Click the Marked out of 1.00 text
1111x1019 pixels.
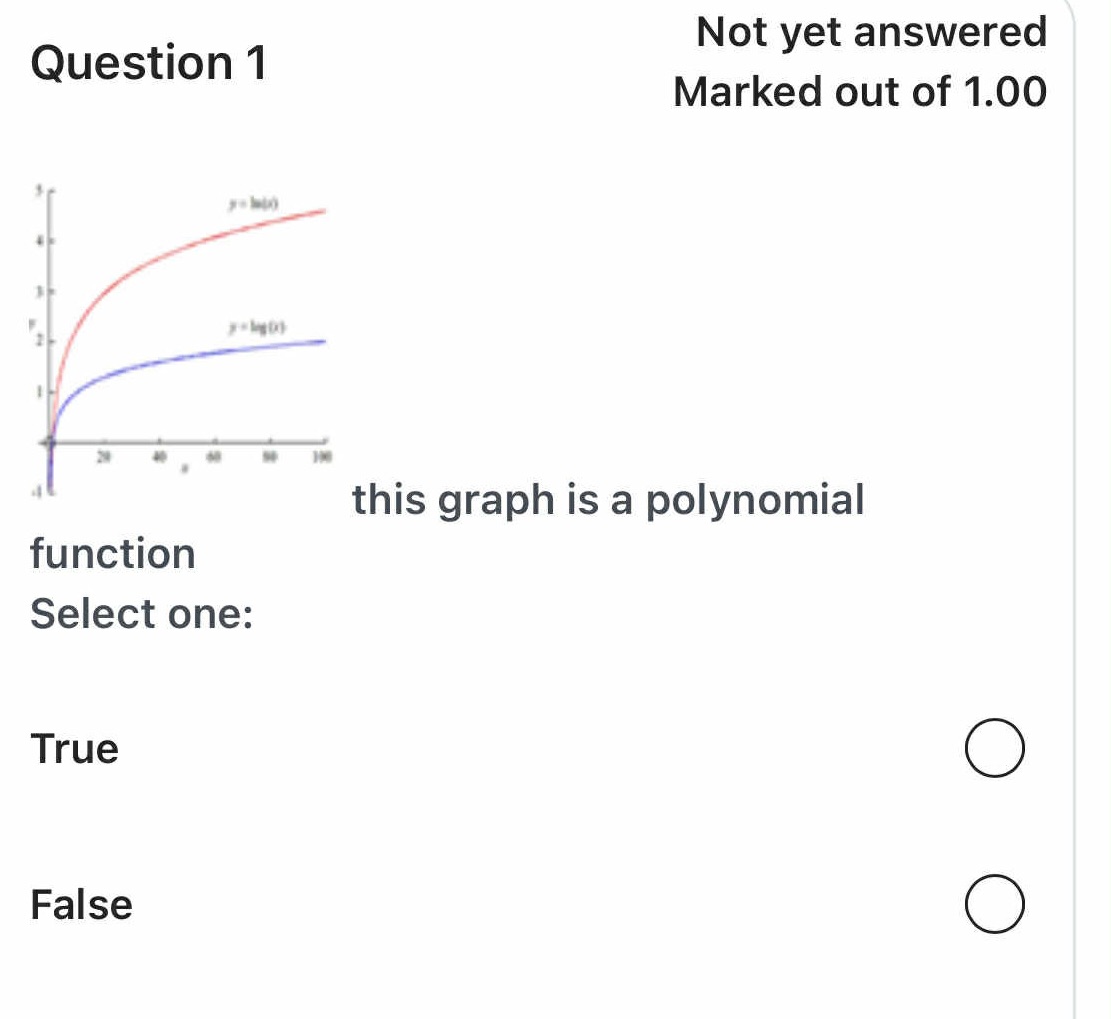coord(859,92)
